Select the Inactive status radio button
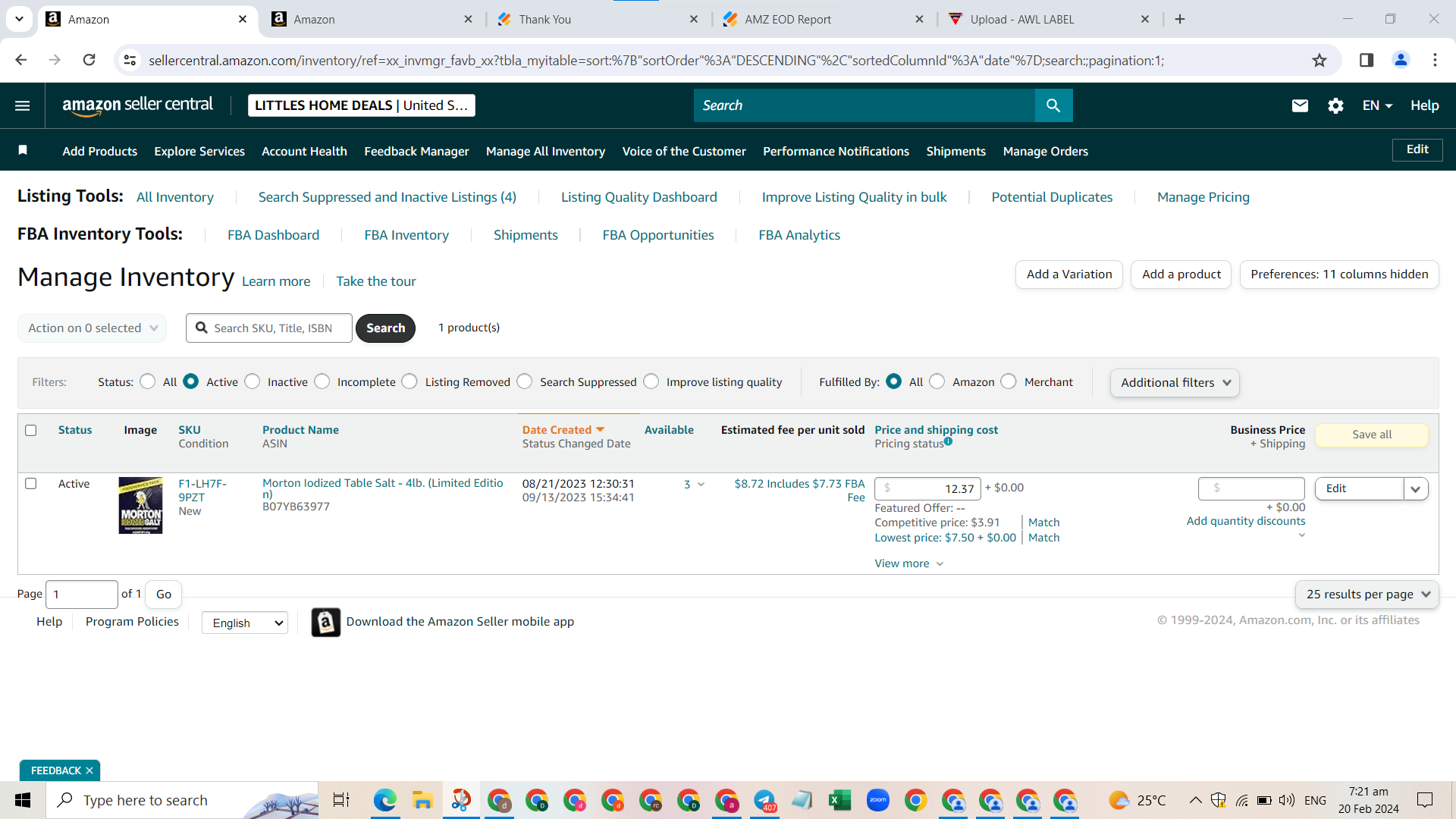This screenshot has height=819, width=1456. point(253,381)
